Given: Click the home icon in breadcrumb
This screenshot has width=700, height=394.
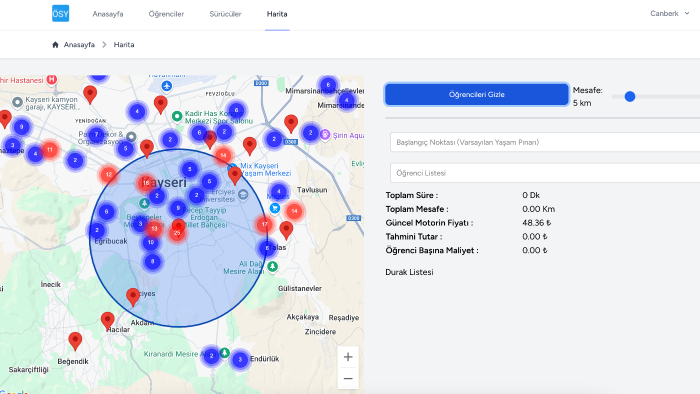Looking at the screenshot, I should coord(55,45).
